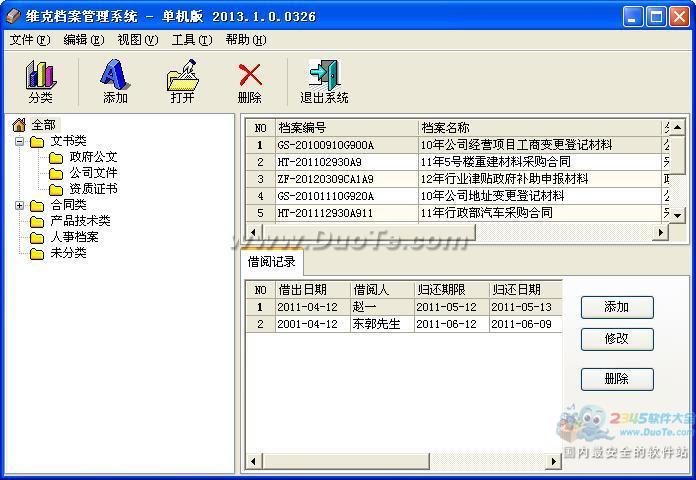Click archive list vertical scrollbar down arrow

pos(677,215)
